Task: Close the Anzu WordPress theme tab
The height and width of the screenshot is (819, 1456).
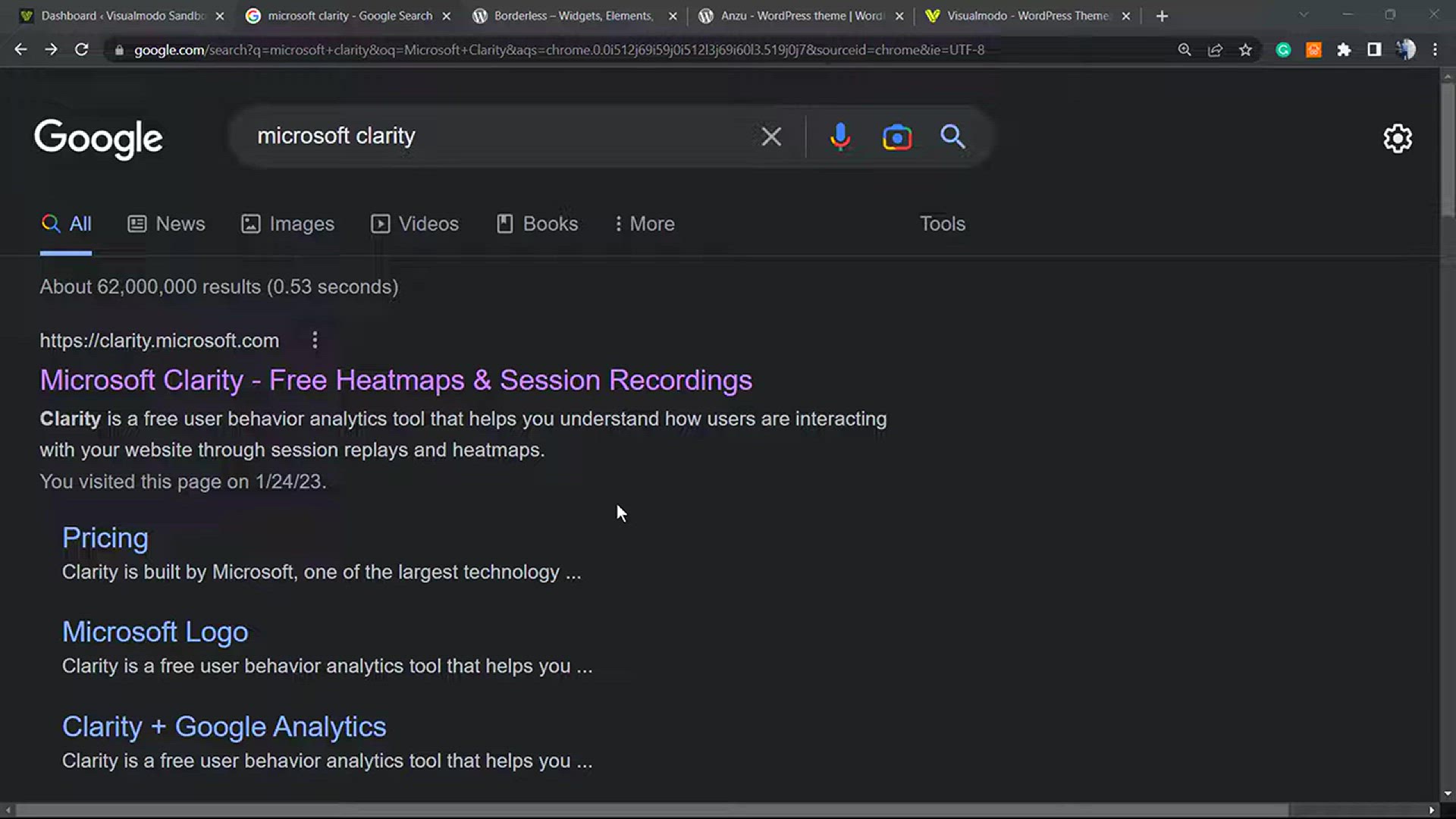Action: (x=899, y=16)
